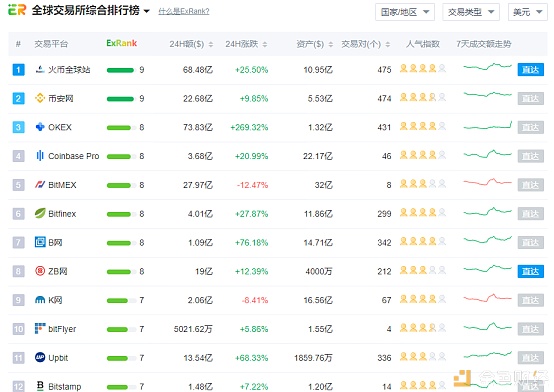Click popularity icons in ZB网 row
The width and height of the screenshot is (554, 392).
coord(423,270)
